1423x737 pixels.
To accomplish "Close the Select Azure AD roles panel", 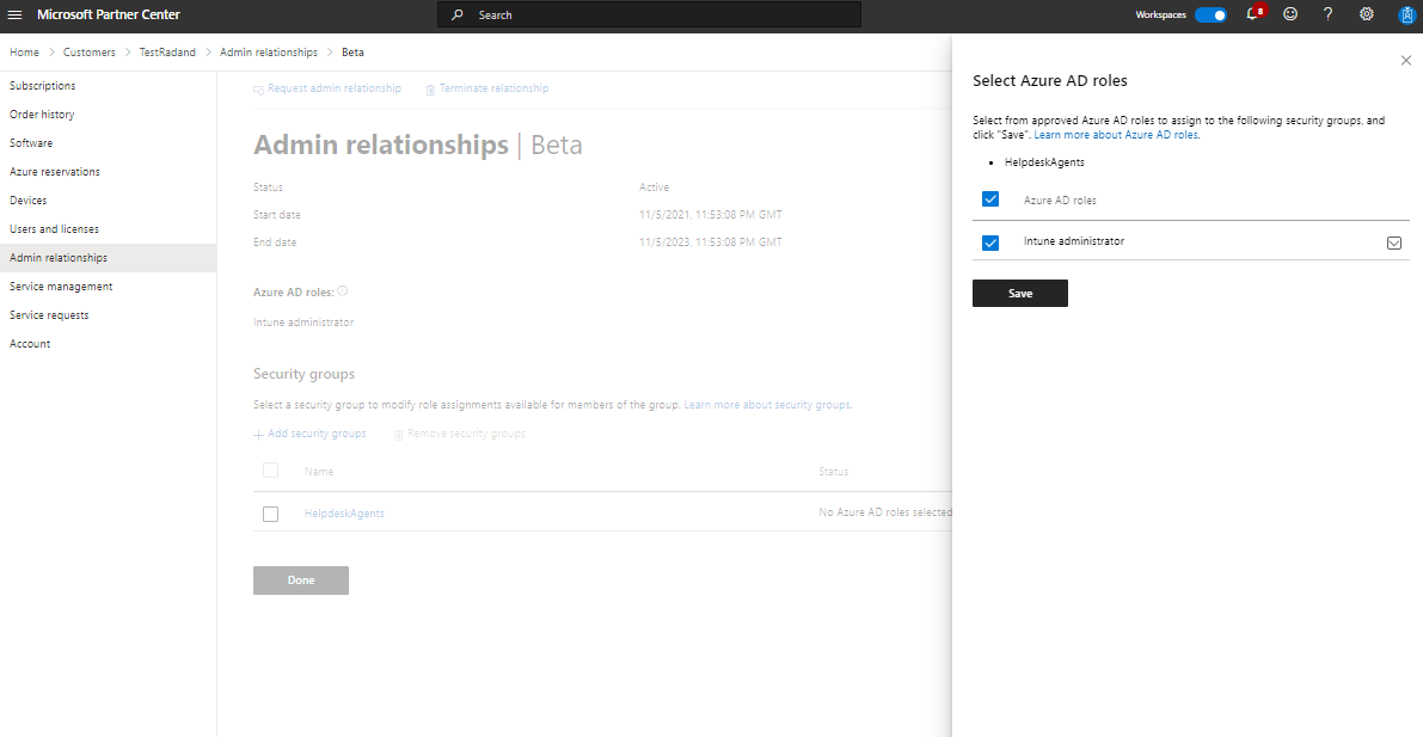I will 1406,61.
